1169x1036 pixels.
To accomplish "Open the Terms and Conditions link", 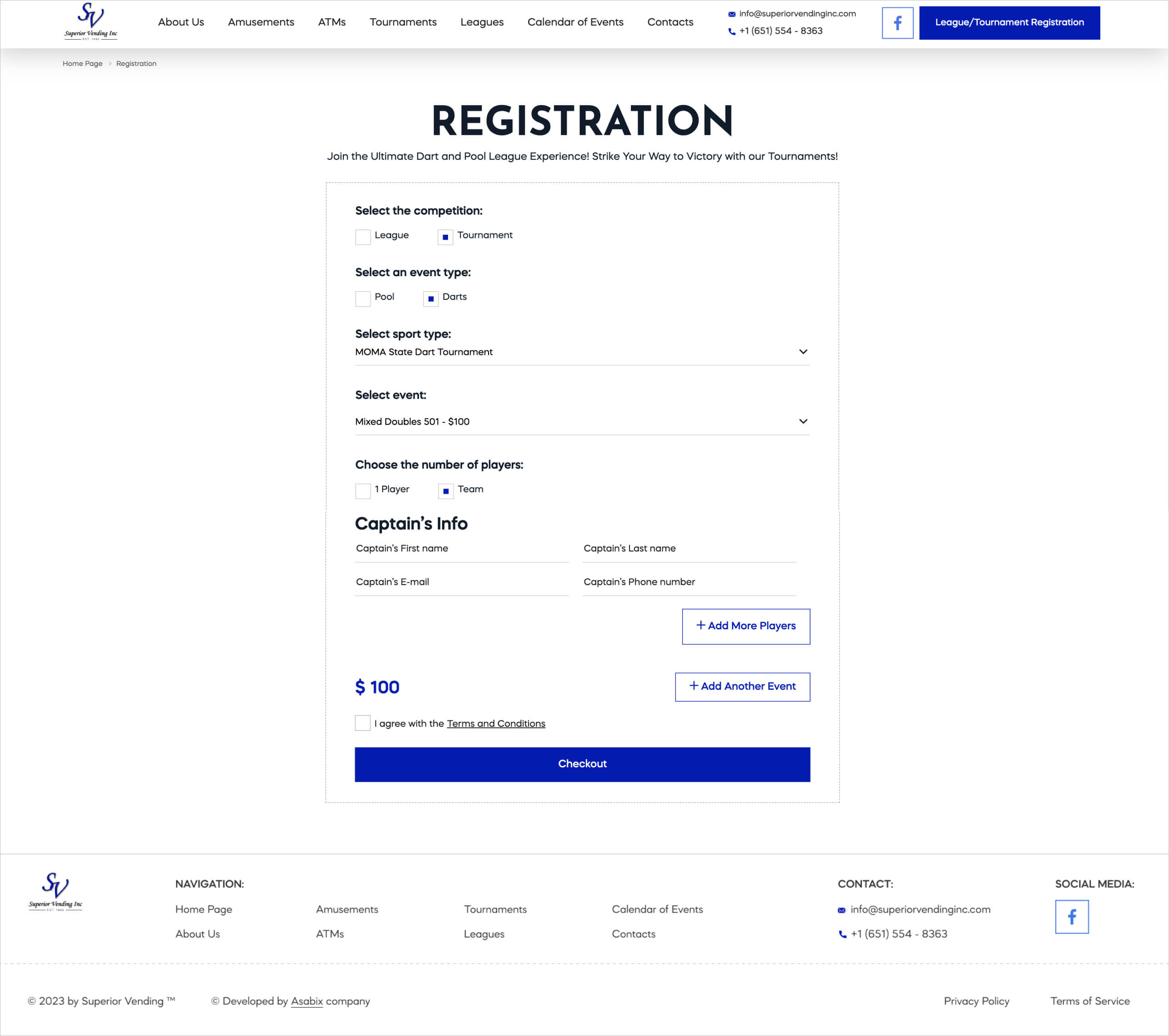I will 495,724.
